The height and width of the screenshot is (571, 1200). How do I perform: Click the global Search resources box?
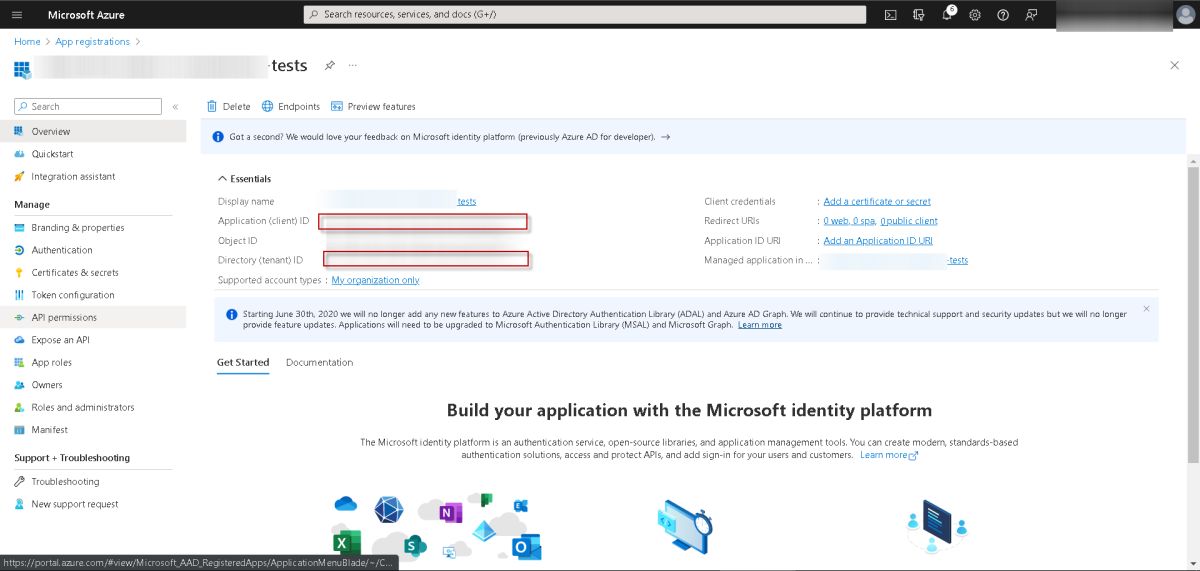(585, 15)
